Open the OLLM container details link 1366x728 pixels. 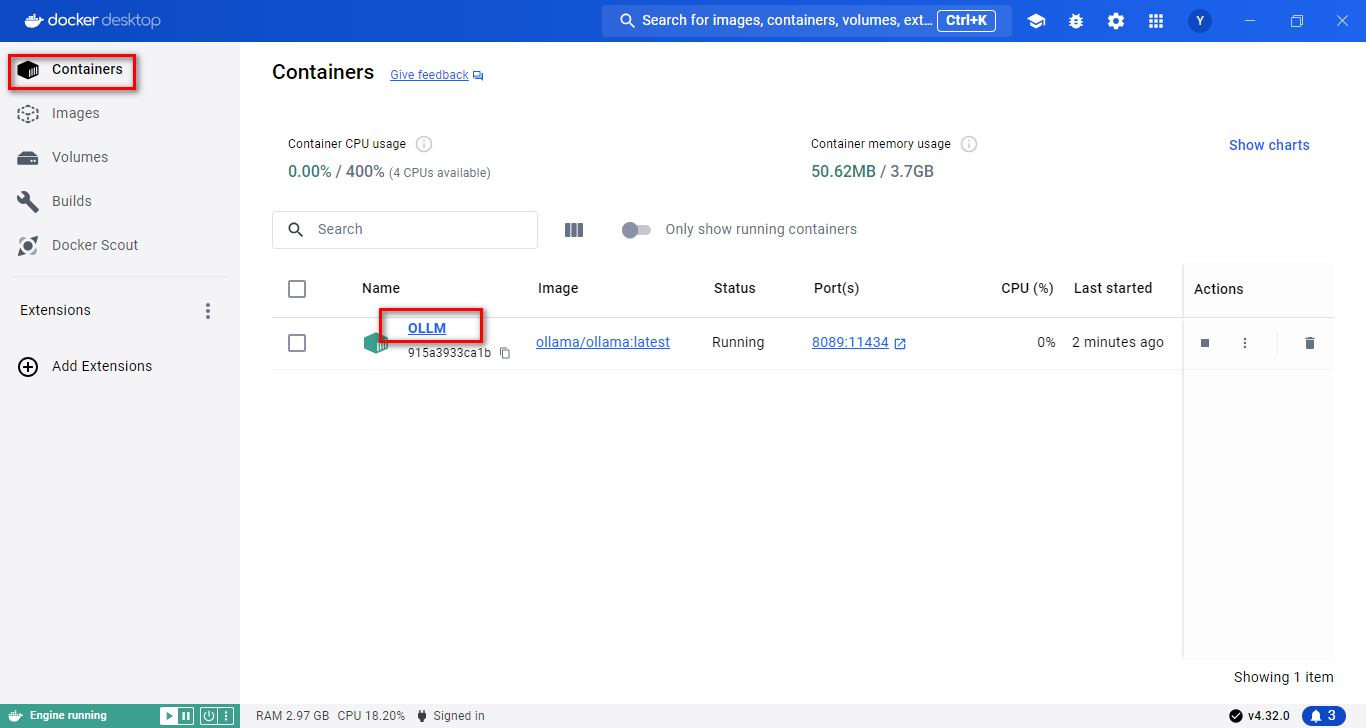pyautogui.click(x=427, y=328)
